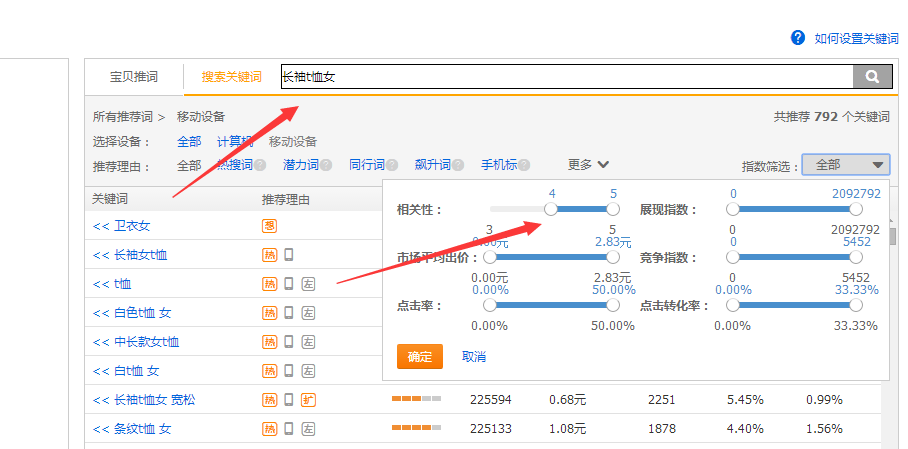Click the 展现指数 slider right handle

(x=856, y=209)
